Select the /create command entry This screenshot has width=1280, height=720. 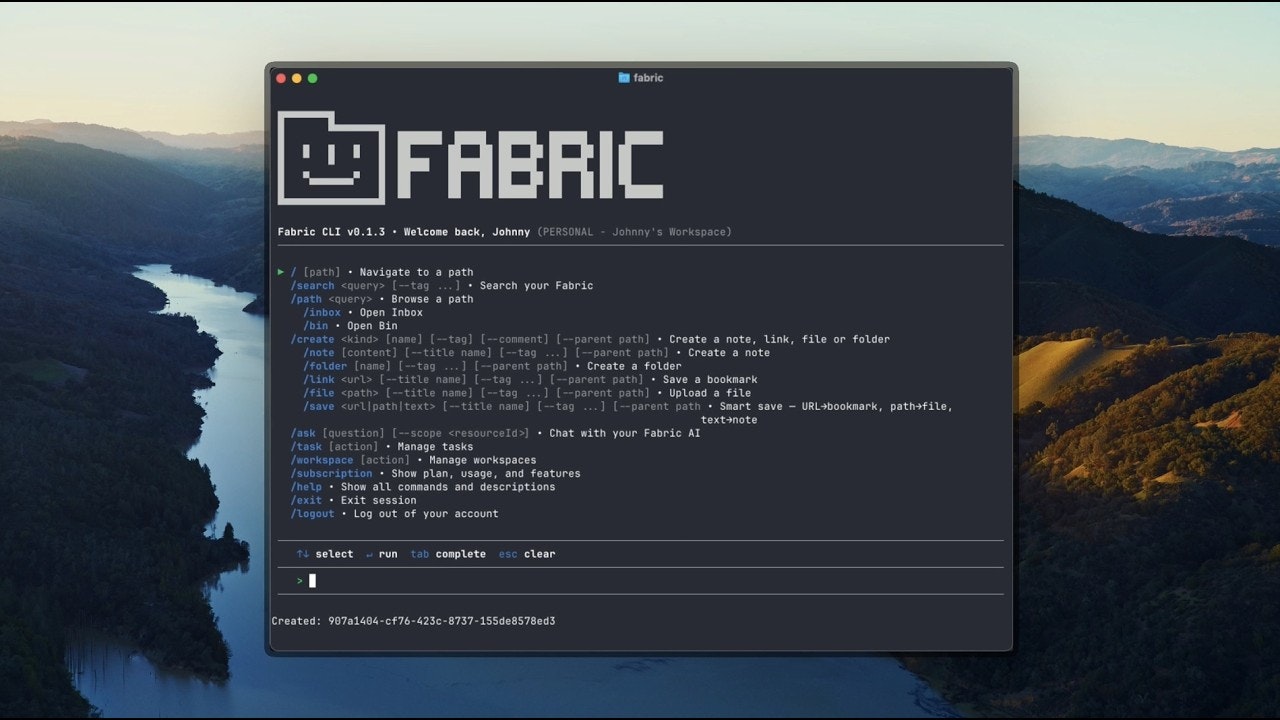click(590, 339)
